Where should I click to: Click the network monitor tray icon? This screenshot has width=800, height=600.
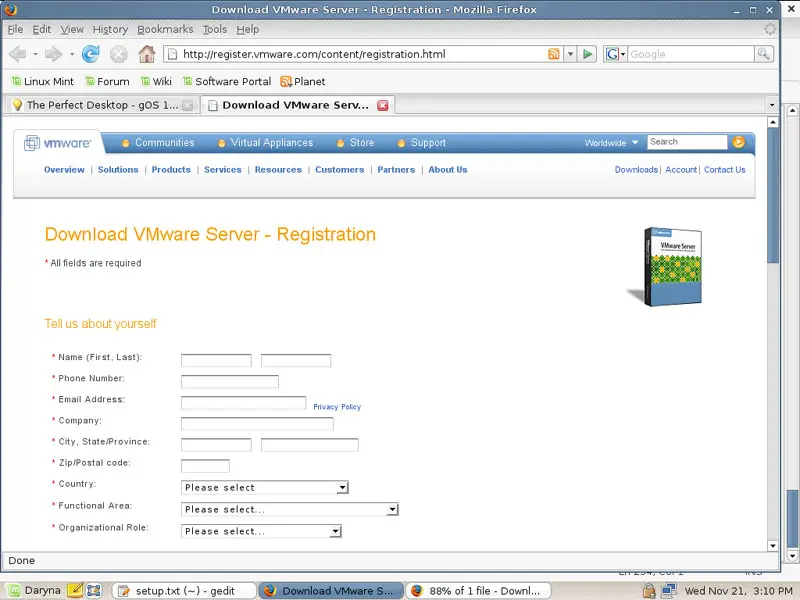pyautogui.click(x=668, y=590)
